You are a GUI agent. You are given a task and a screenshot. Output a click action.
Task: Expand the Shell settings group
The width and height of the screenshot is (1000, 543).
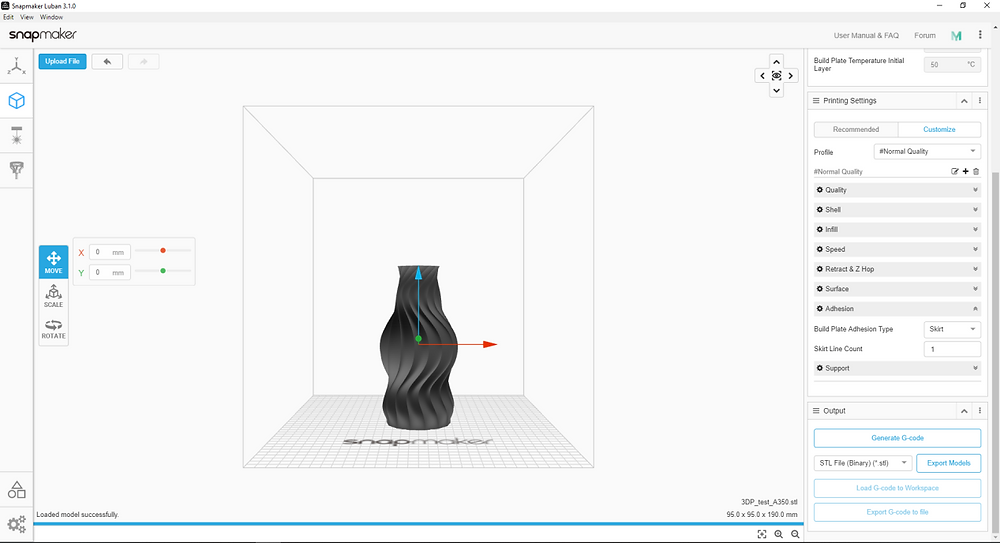[897, 209]
